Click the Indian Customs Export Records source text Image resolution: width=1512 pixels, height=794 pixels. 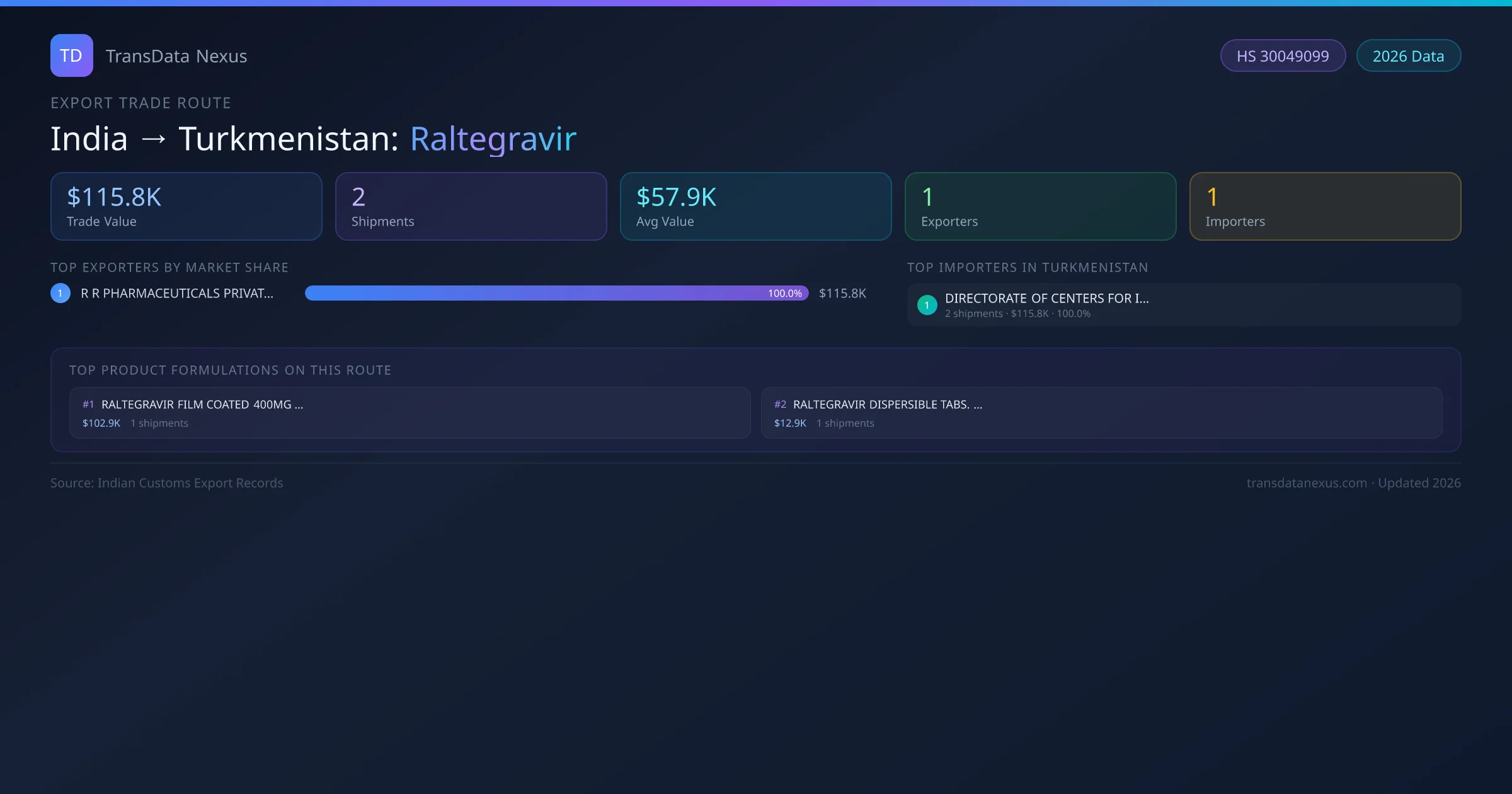167,483
